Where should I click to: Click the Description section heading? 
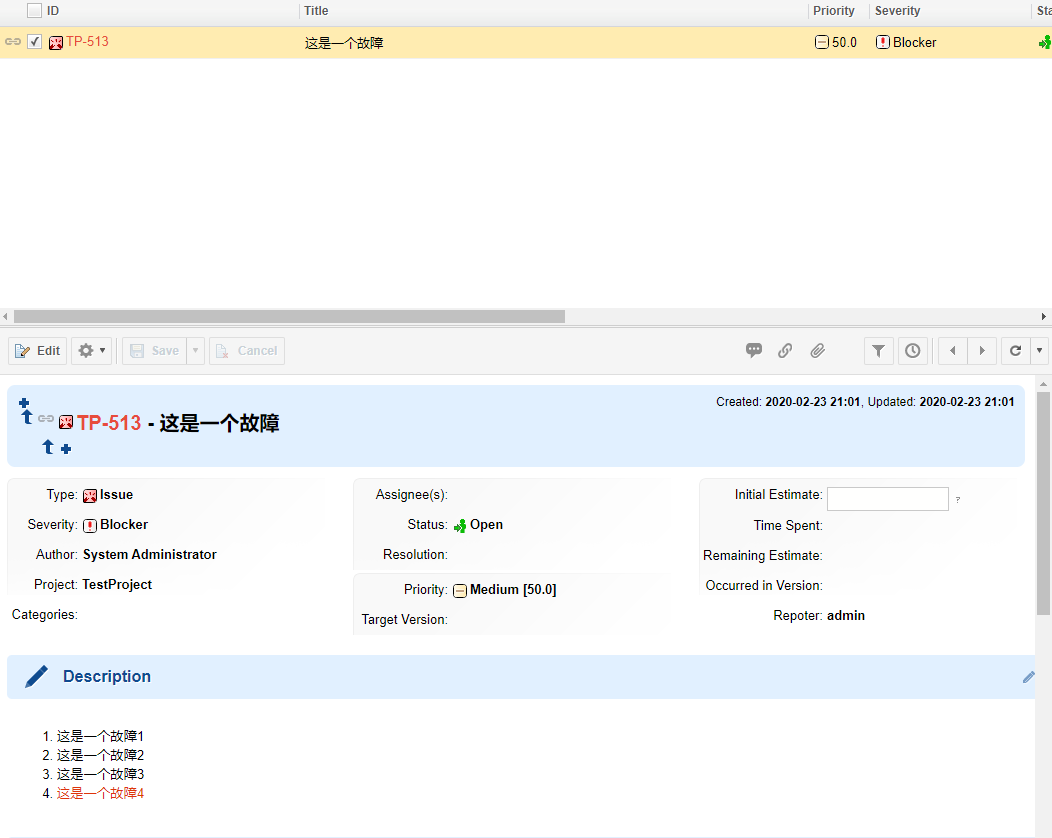point(107,676)
